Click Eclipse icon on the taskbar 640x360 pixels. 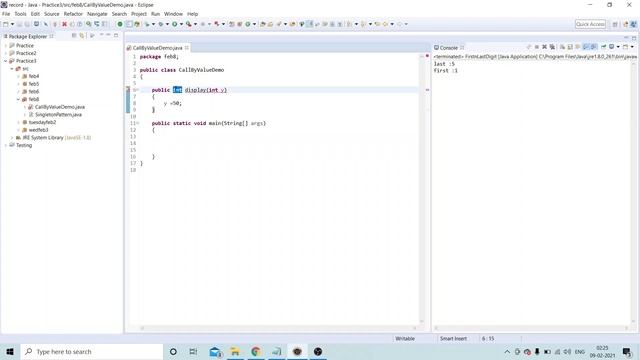coord(297,351)
